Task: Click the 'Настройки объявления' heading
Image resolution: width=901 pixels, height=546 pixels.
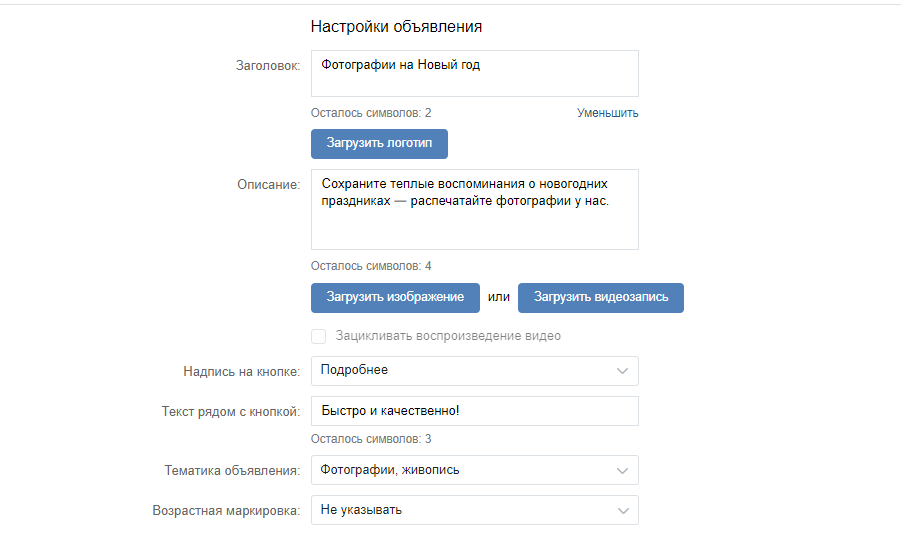Action: [396, 27]
